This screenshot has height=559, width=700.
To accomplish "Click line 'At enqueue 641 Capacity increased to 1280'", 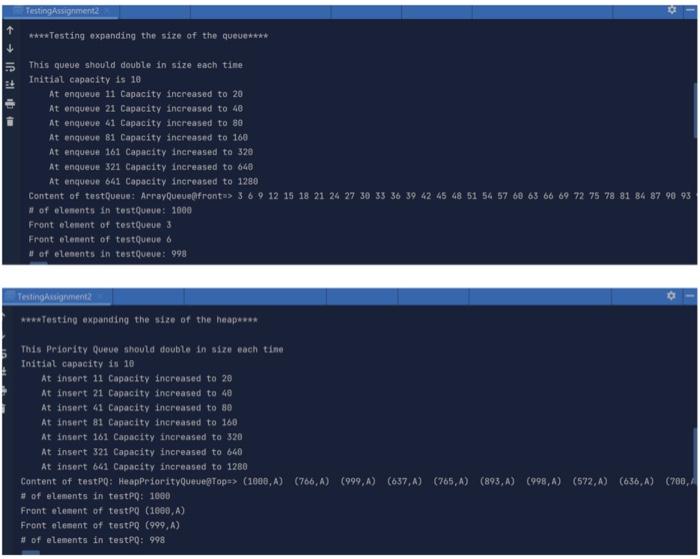I will click(x=154, y=182).
